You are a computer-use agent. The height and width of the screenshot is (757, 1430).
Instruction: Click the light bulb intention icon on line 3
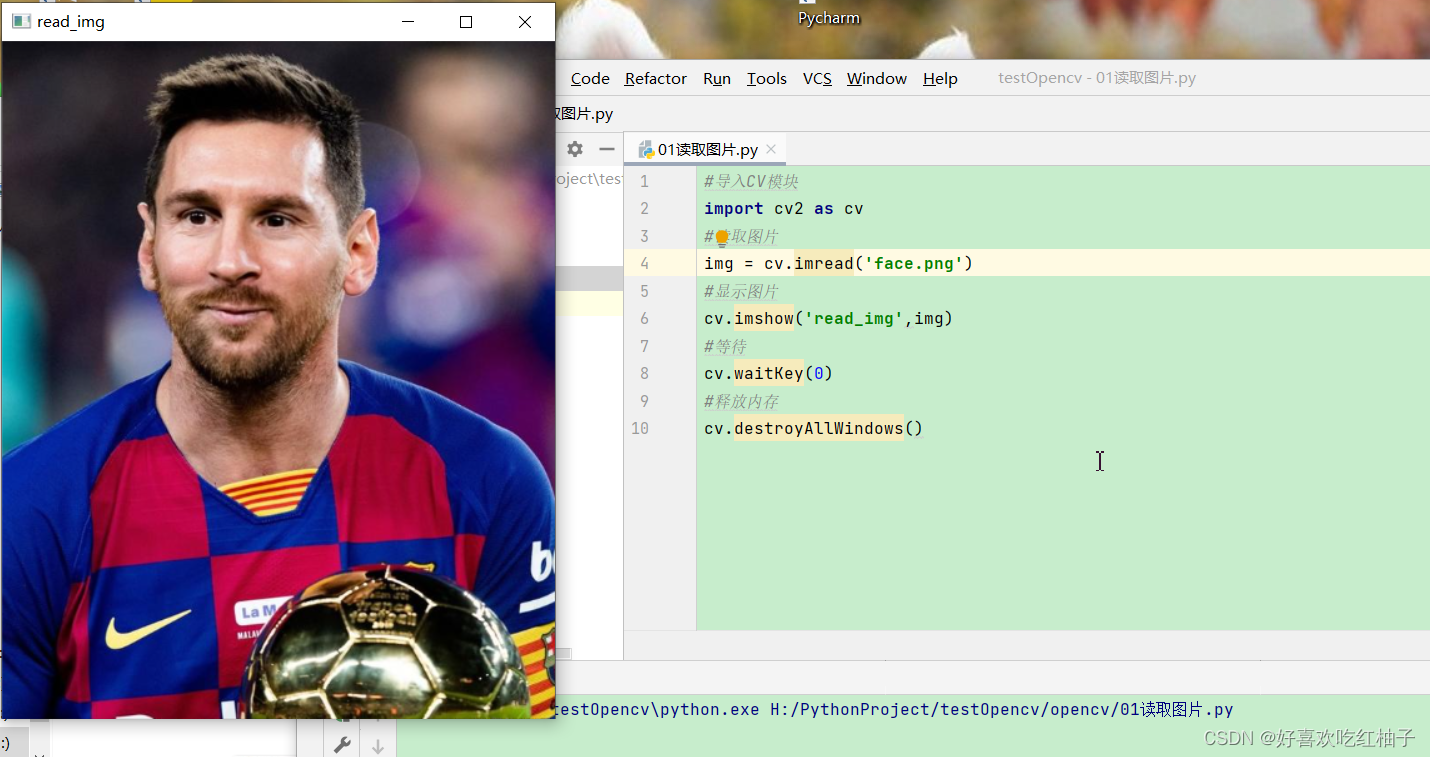click(721, 237)
